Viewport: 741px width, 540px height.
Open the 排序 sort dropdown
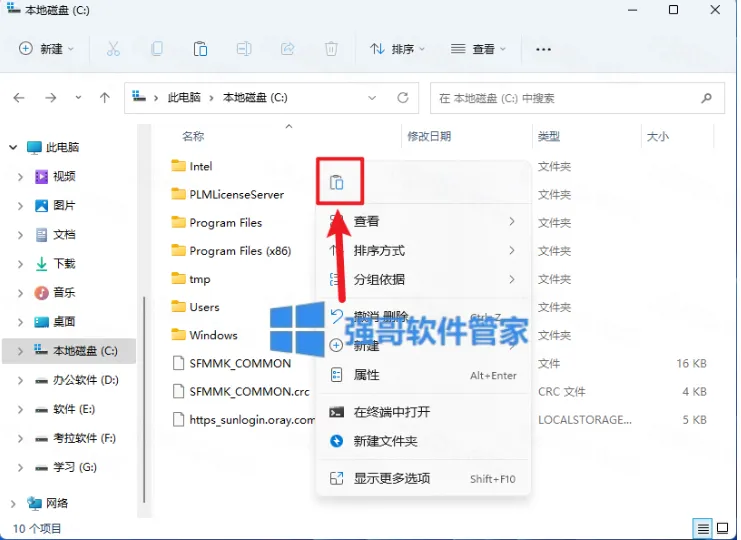pyautogui.click(x=397, y=49)
